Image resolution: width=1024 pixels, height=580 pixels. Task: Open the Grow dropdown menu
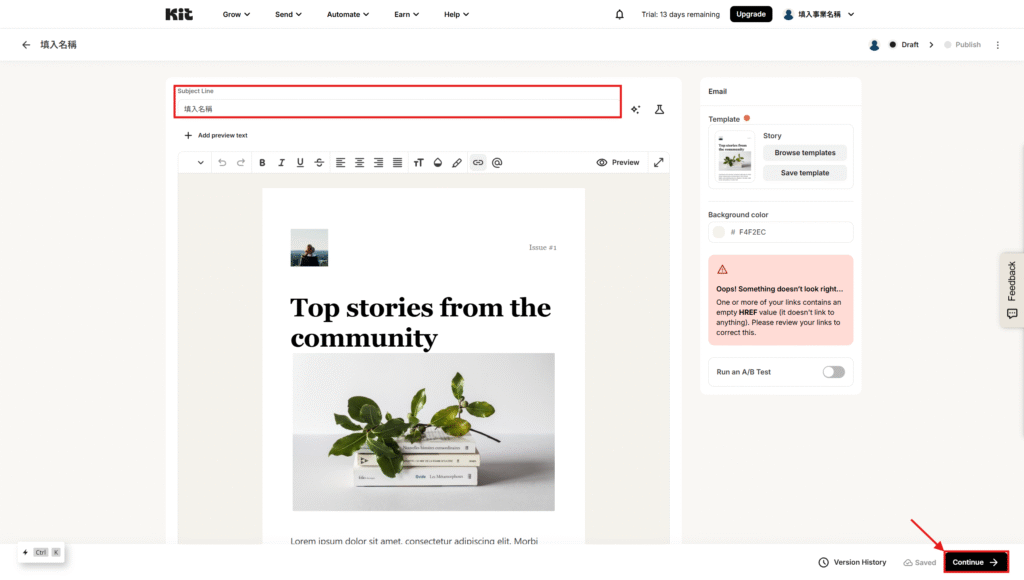236,14
